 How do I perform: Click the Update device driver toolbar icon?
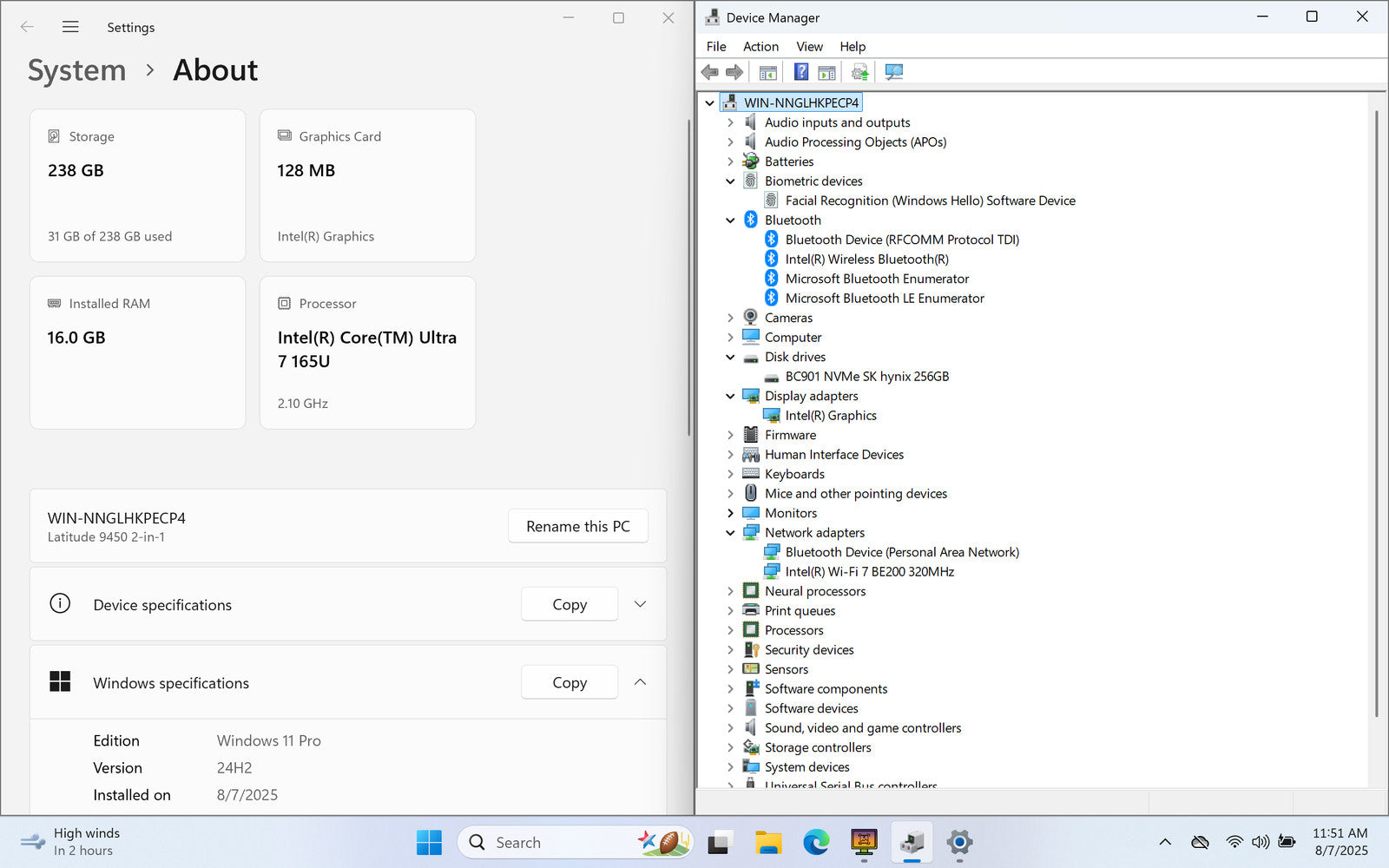pyautogui.click(x=859, y=72)
